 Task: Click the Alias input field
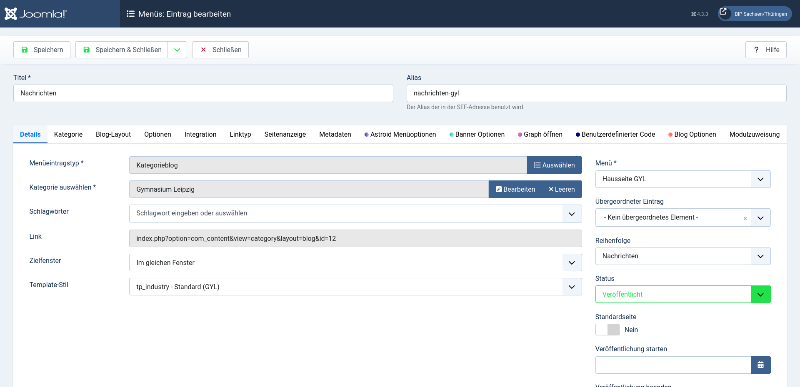[x=596, y=93]
